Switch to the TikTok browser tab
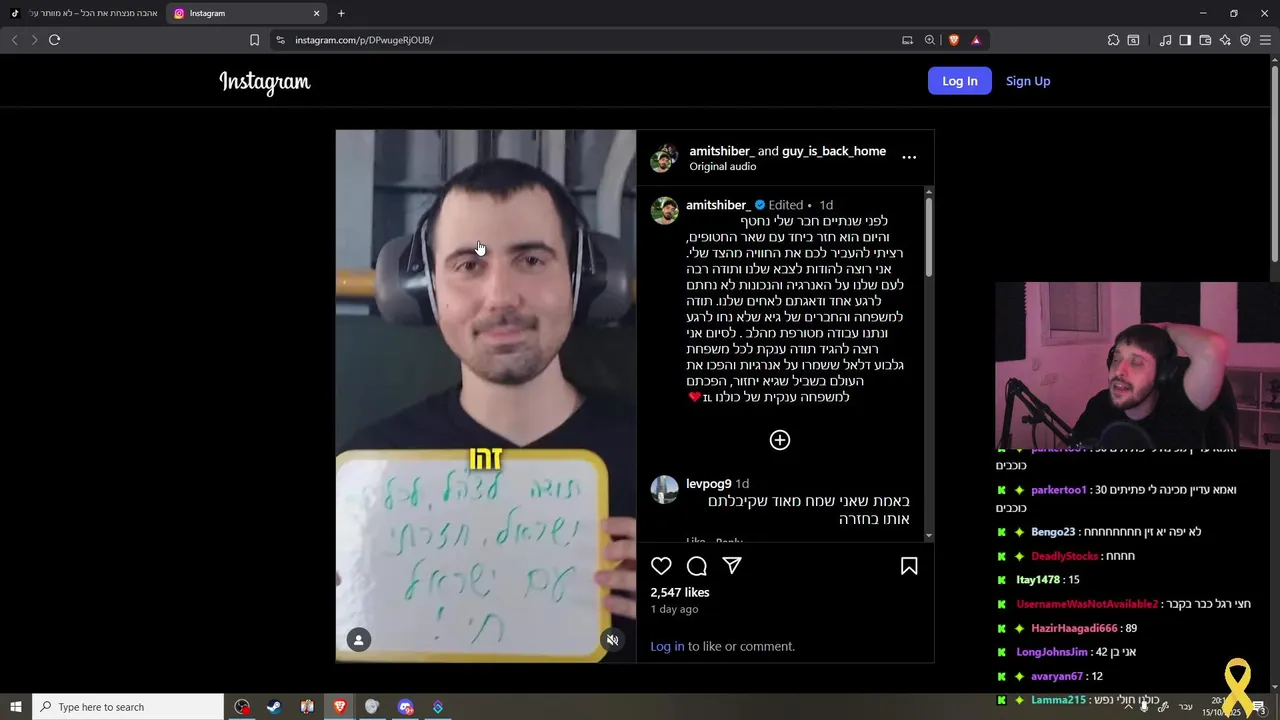 [84, 13]
